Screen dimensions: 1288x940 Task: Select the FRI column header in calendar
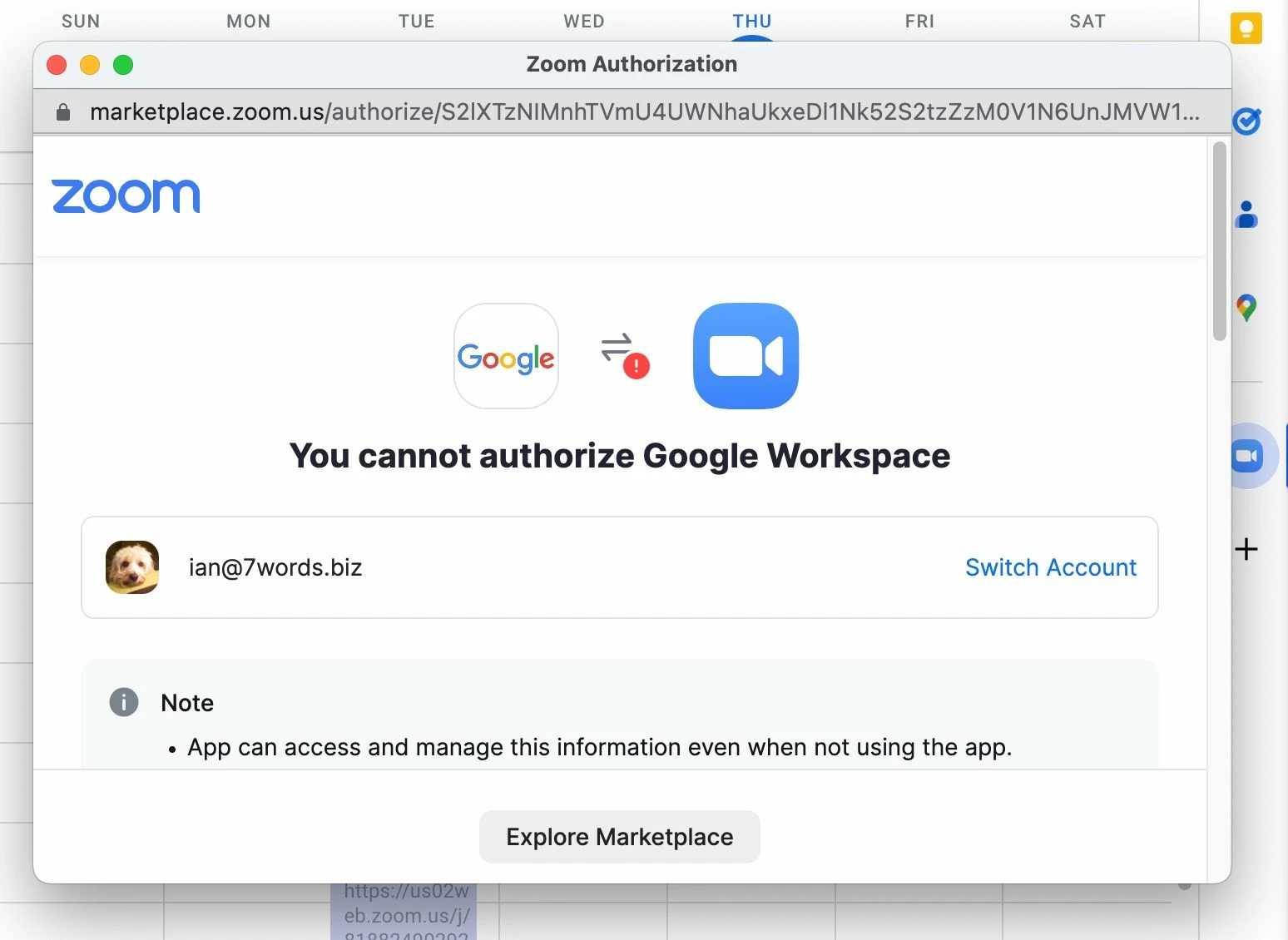coord(920,22)
